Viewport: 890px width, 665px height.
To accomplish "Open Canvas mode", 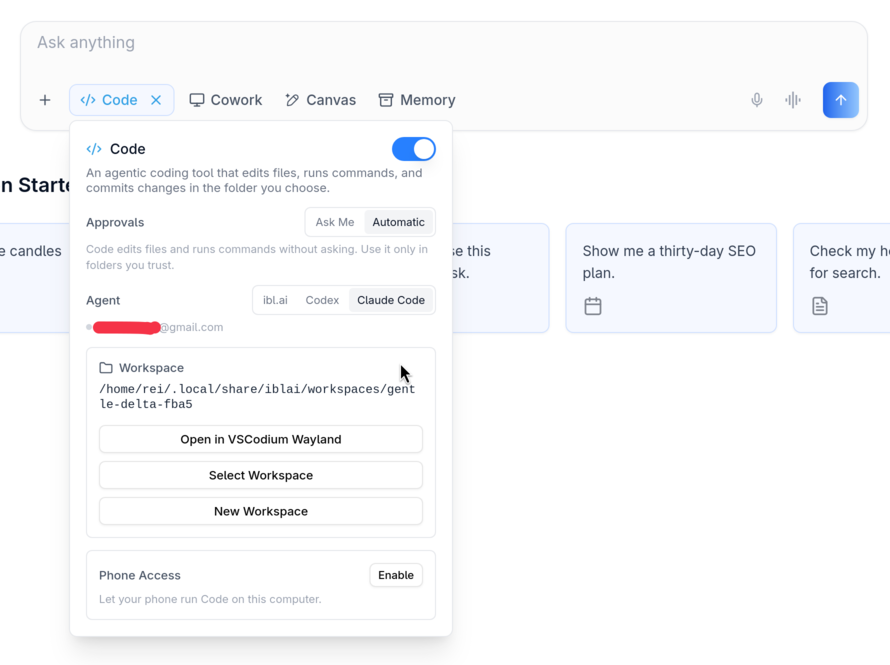I will pos(321,100).
